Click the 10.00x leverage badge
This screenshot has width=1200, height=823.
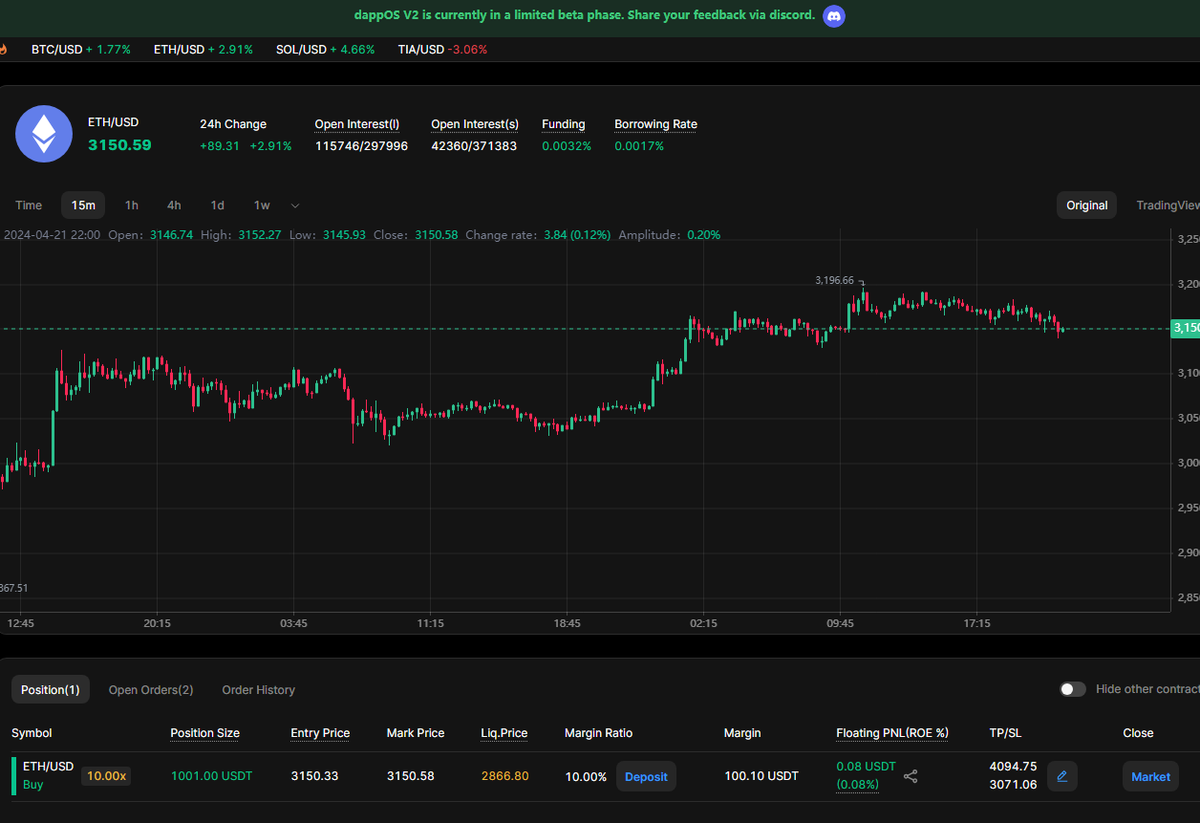click(x=106, y=775)
